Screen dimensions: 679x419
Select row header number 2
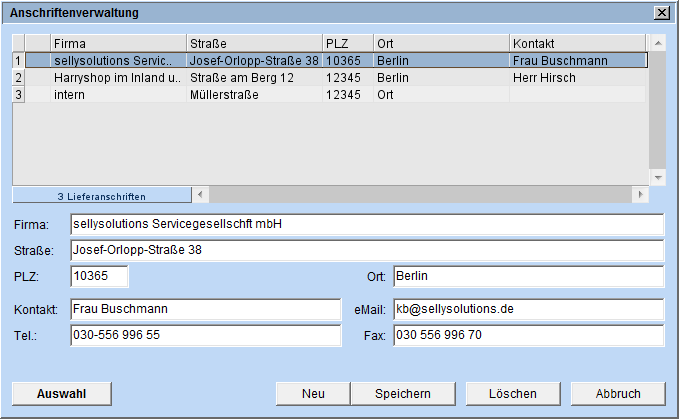(18, 77)
